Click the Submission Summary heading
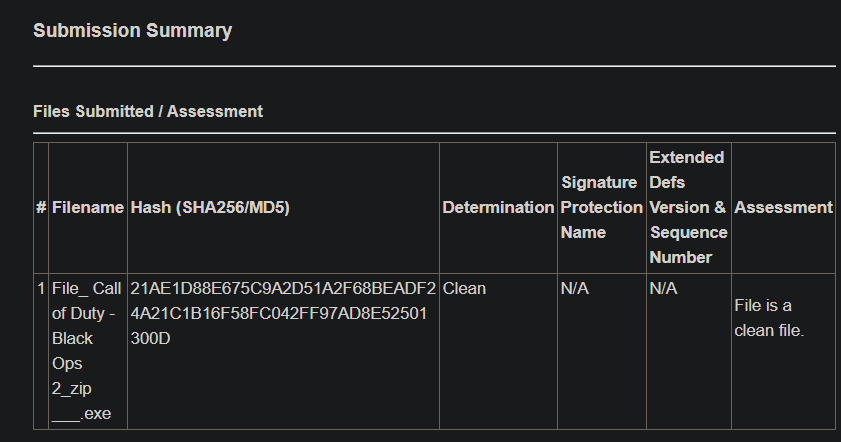 pos(132,30)
